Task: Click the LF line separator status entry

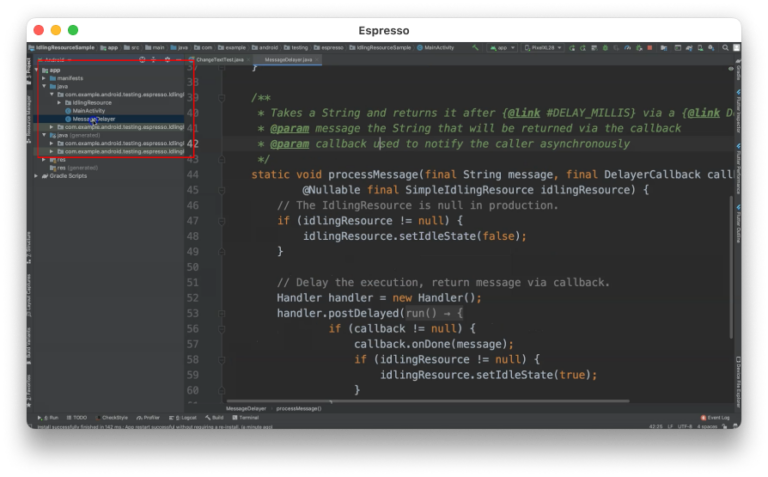Action: (x=670, y=427)
